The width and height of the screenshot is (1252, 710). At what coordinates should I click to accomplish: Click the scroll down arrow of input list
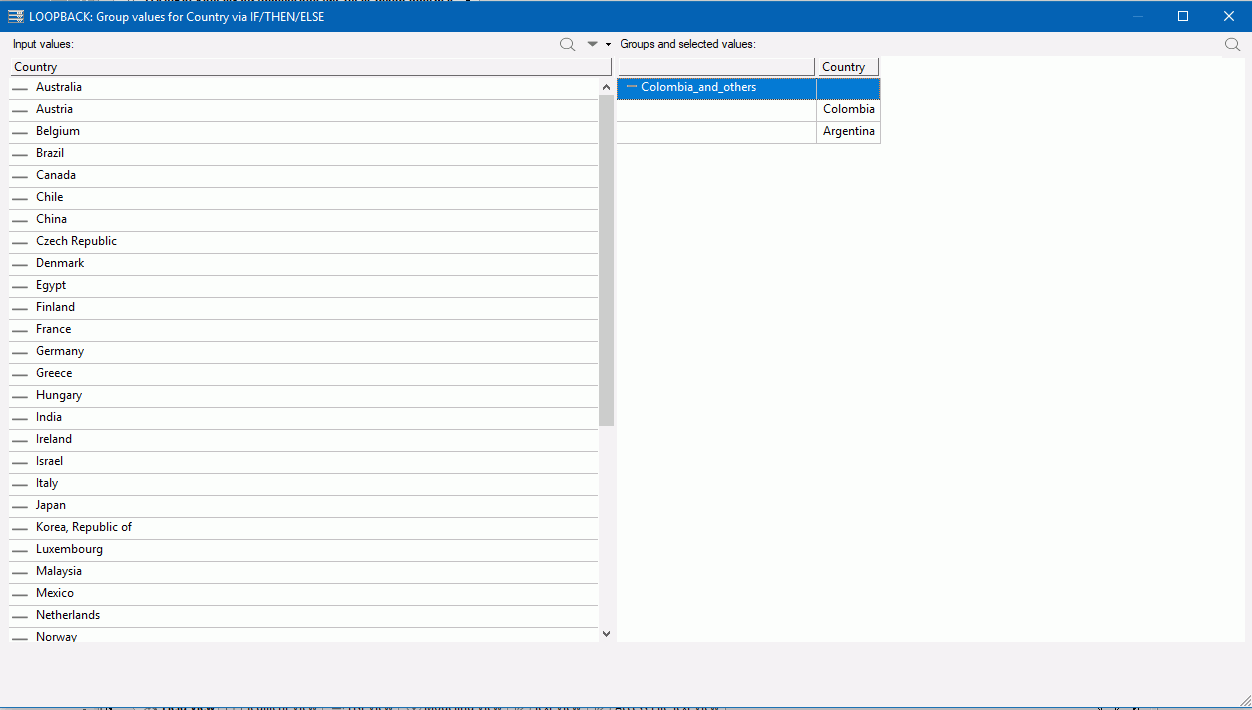click(606, 633)
